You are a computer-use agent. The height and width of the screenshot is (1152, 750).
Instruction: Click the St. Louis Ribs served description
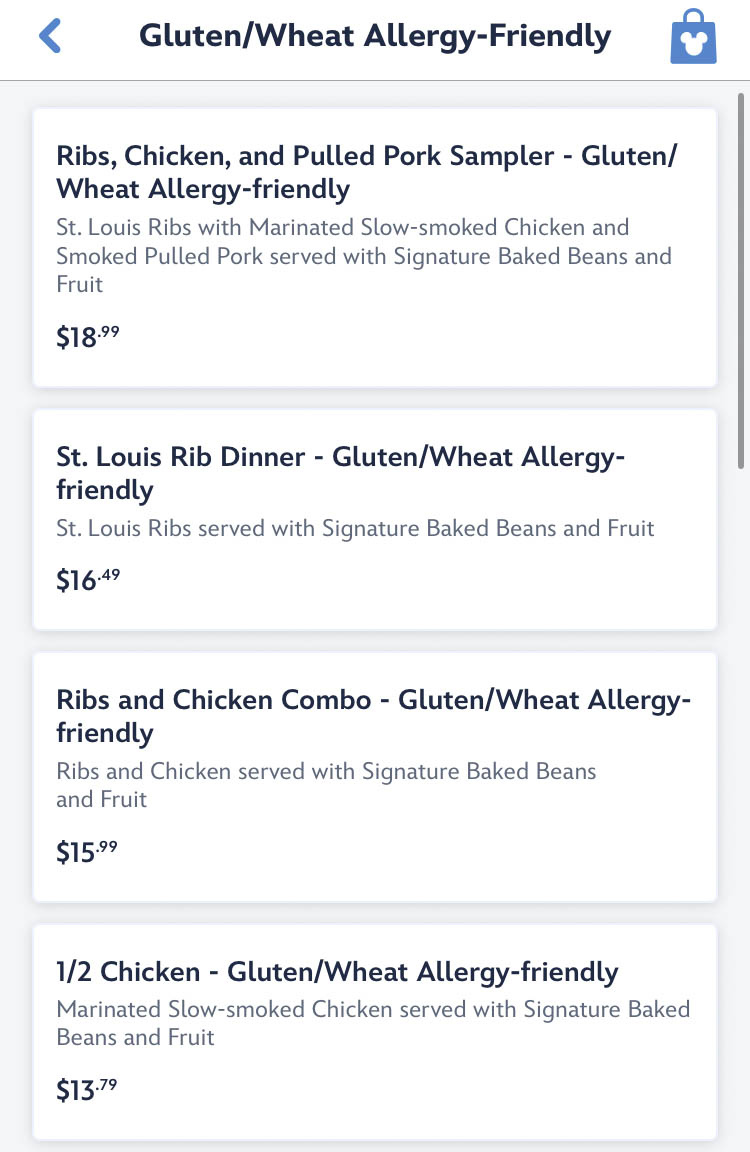(x=355, y=528)
